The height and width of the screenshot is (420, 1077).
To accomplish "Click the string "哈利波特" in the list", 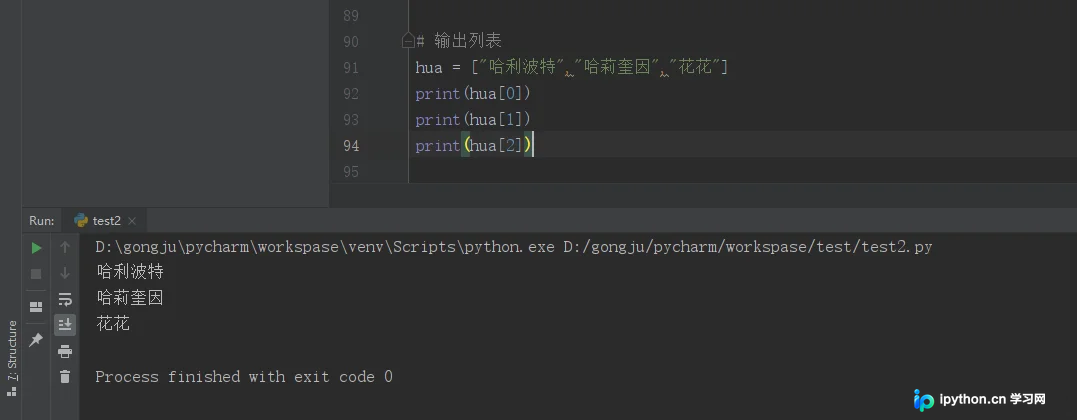I will 521,67.
